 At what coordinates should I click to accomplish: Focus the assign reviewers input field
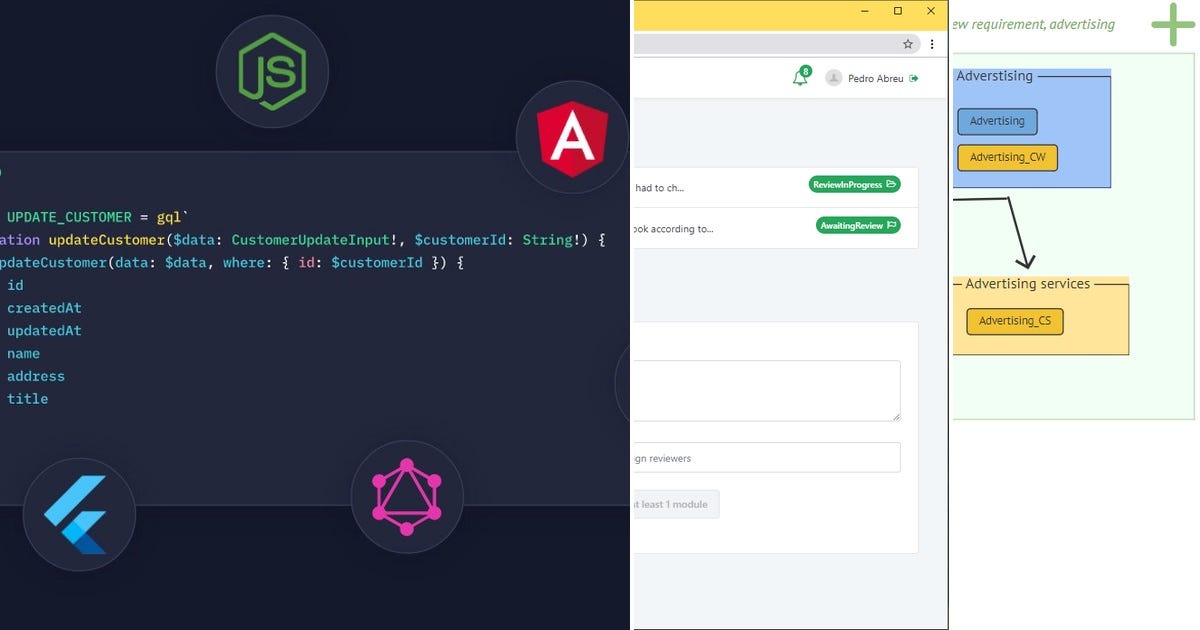[x=767, y=458]
